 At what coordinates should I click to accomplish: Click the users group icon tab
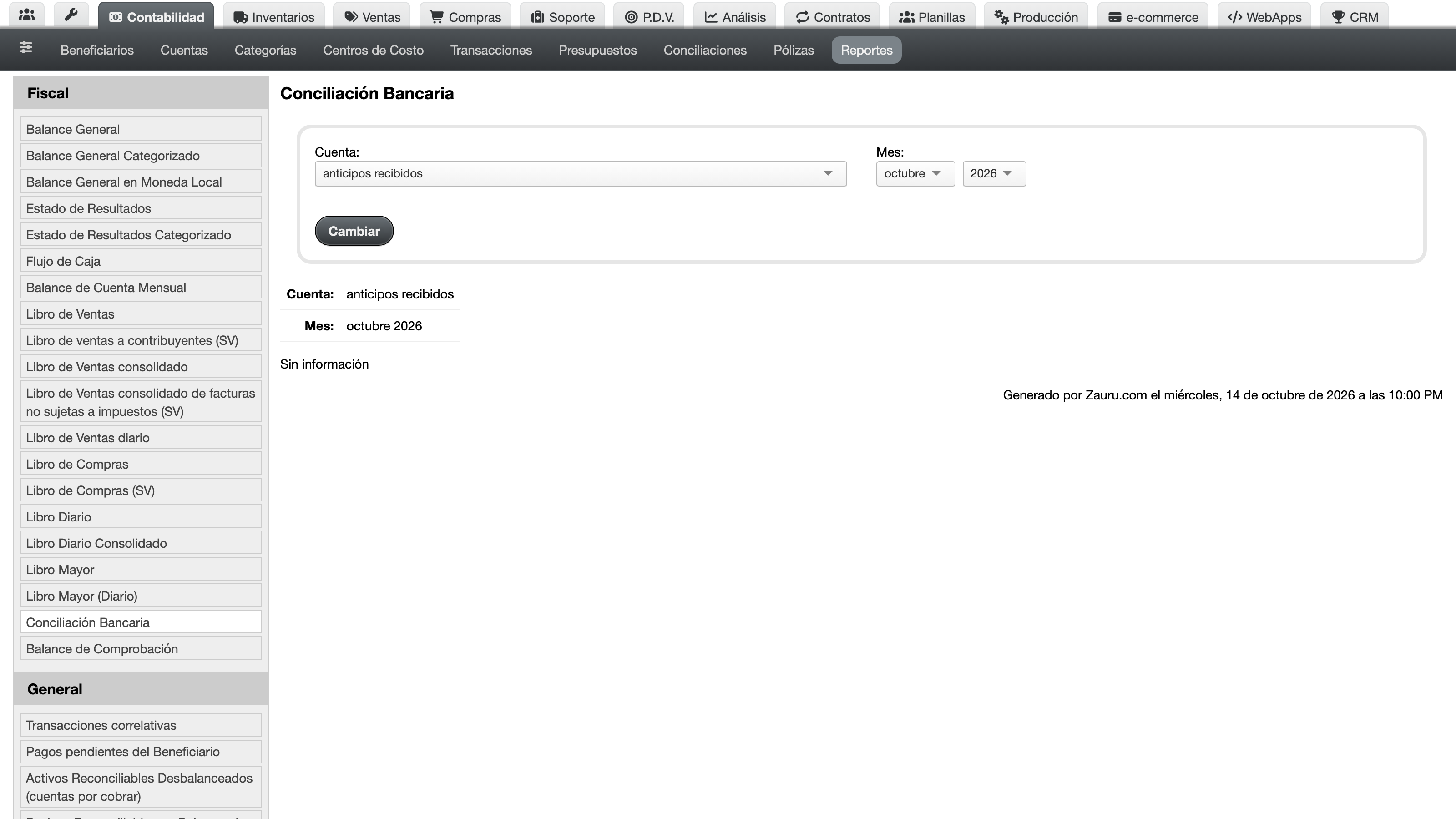(26, 15)
